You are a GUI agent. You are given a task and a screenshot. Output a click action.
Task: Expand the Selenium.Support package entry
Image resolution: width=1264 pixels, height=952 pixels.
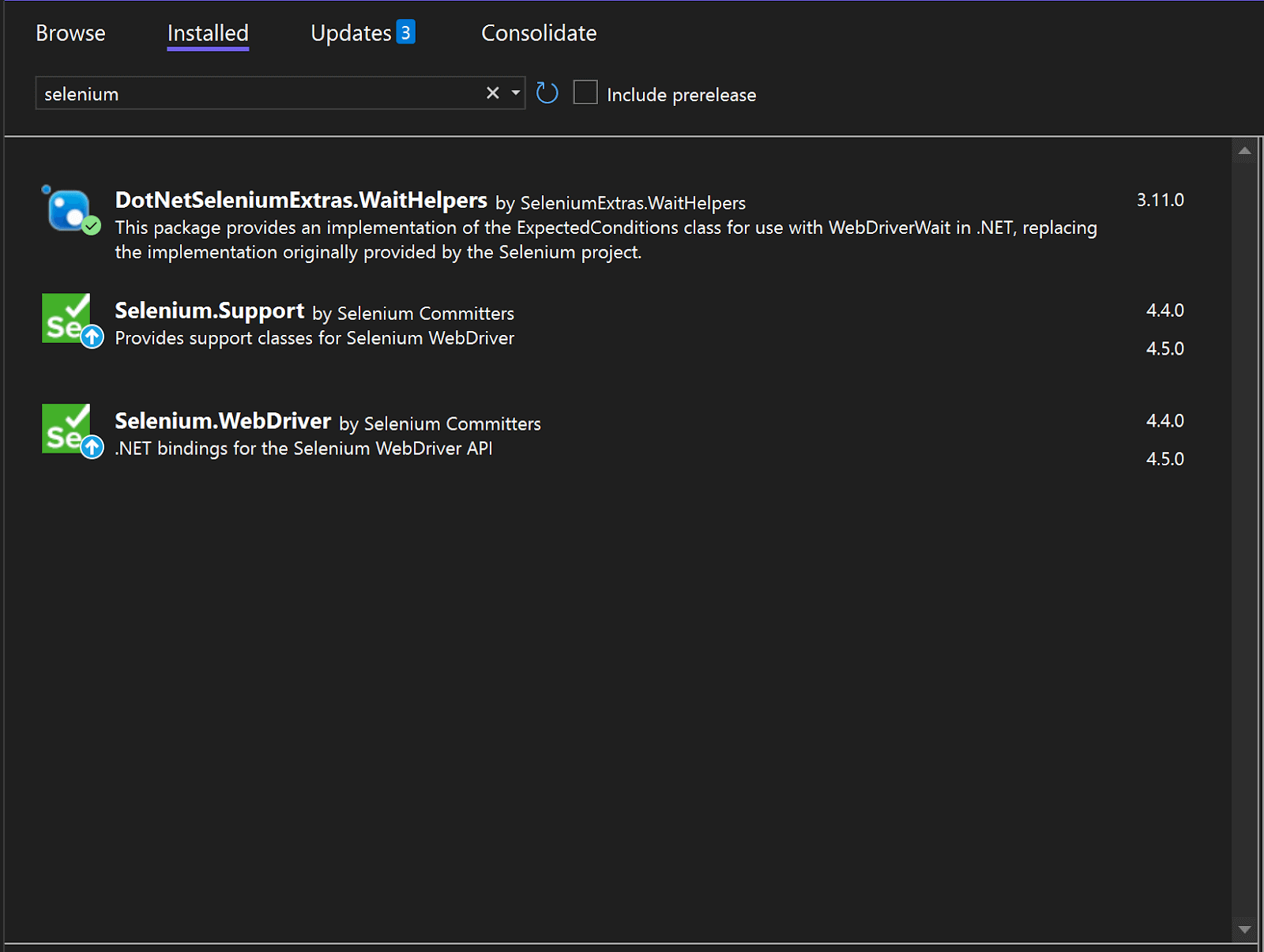[209, 310]
